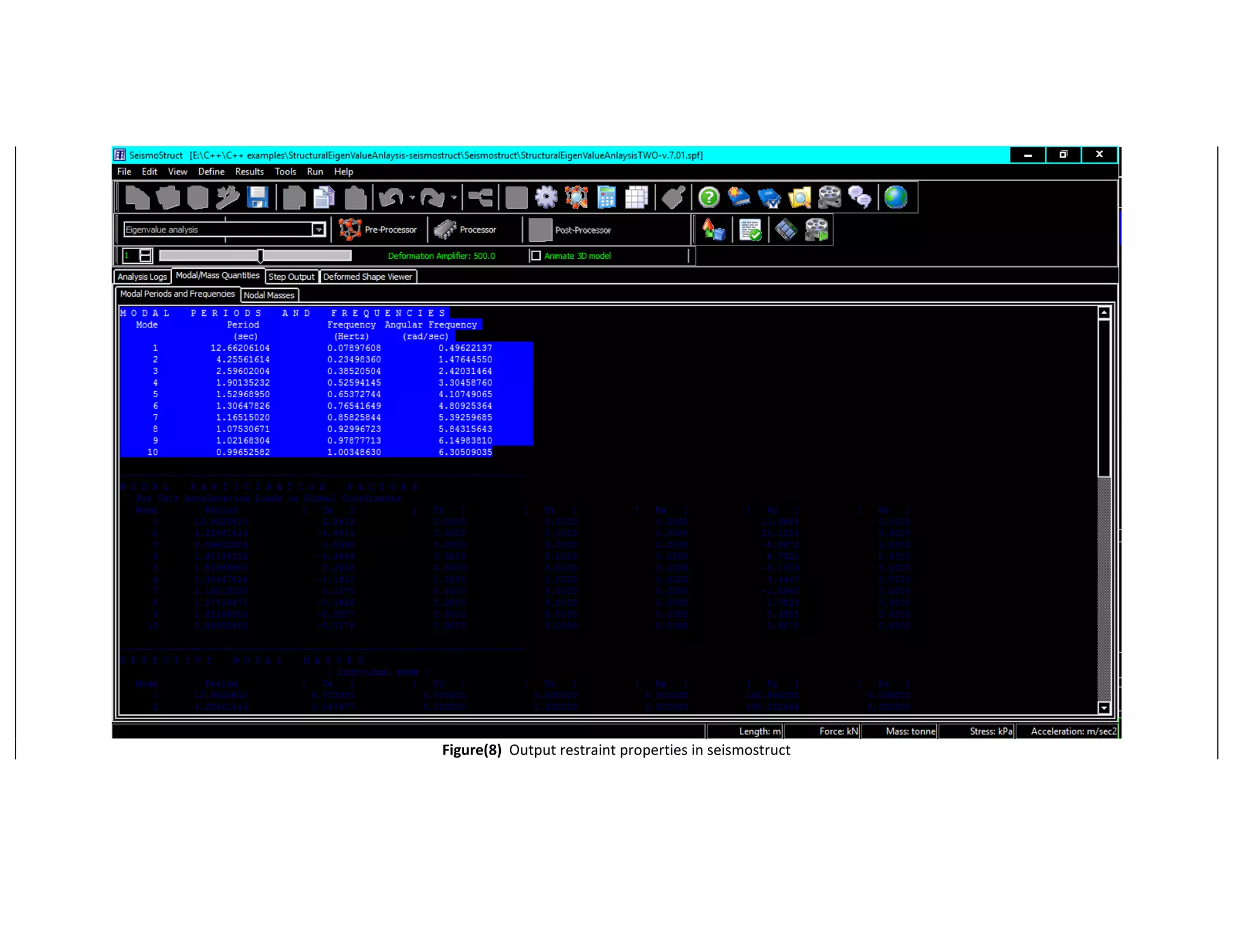Open the Help menu
This screenshot has height=952, width=1233.
344,172
